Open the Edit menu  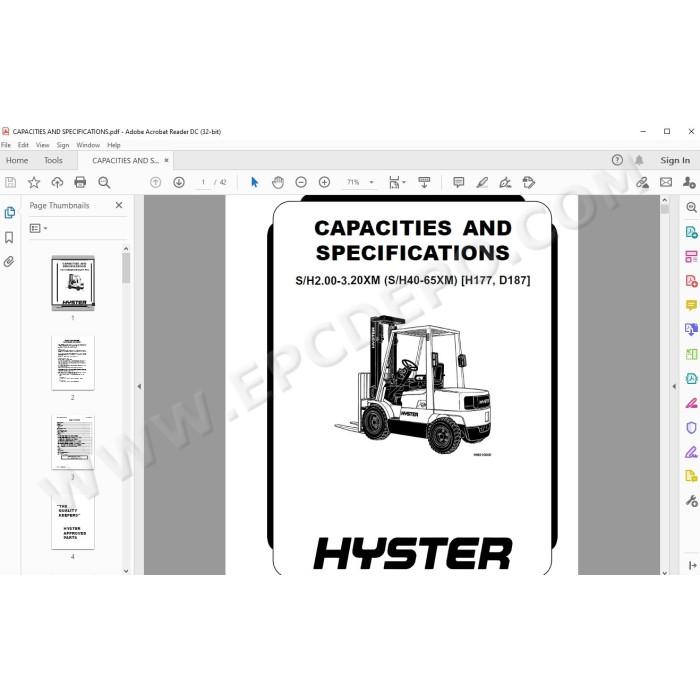23,145
